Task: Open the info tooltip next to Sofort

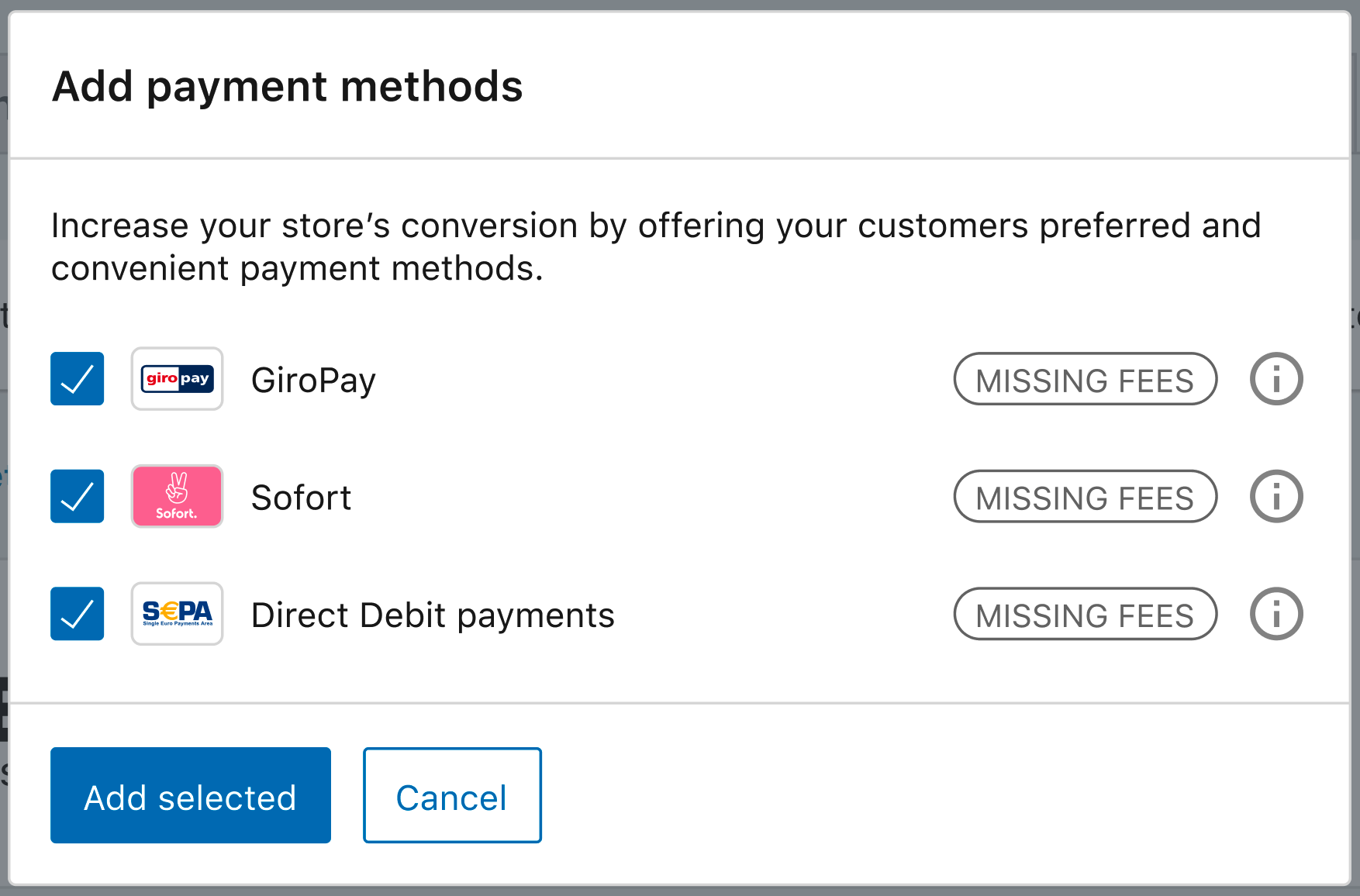Action: [x=1275, y=496]
